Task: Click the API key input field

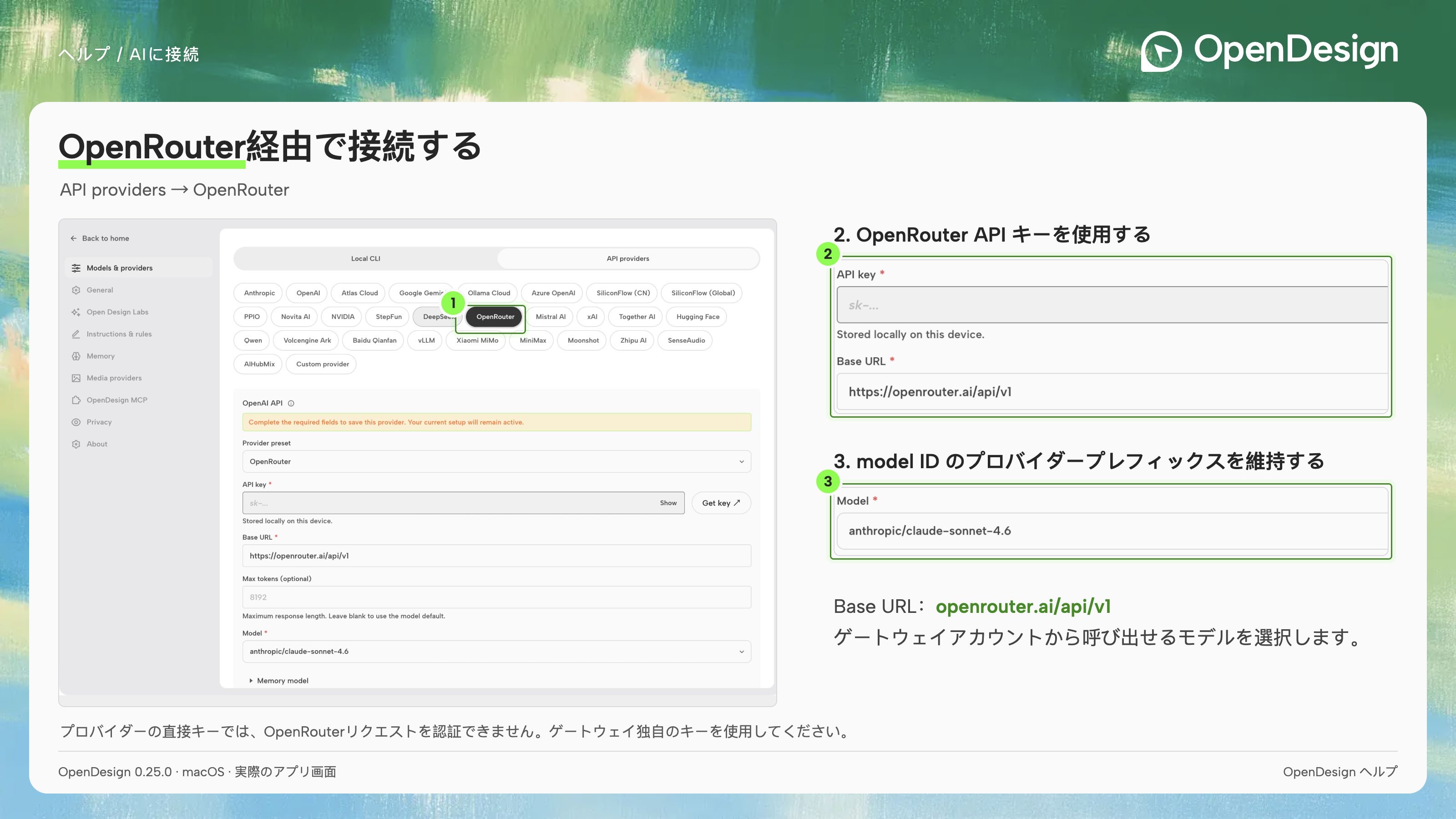Action: click(464, 503)
